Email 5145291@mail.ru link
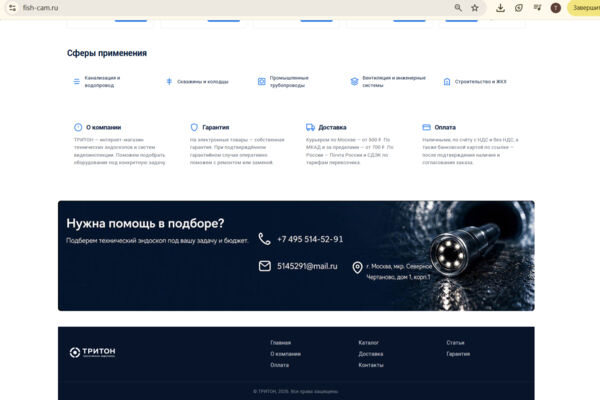Image resolution: width=600 pixels, height=400 pixels. coord(307,266)
